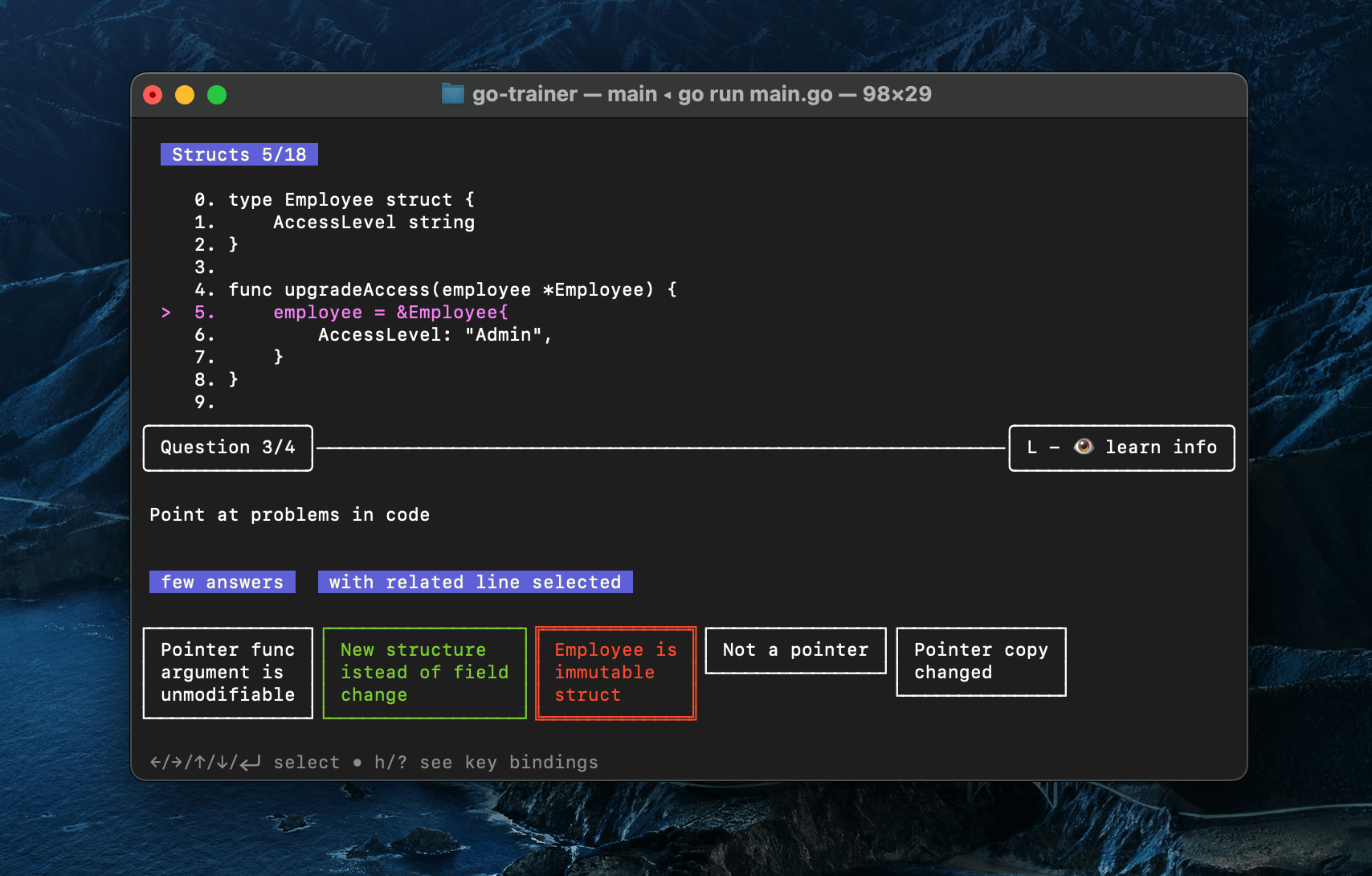The image size is (1372, 876).
Task: Click the 'few answers' tag
Action: (x=223, y=582)
